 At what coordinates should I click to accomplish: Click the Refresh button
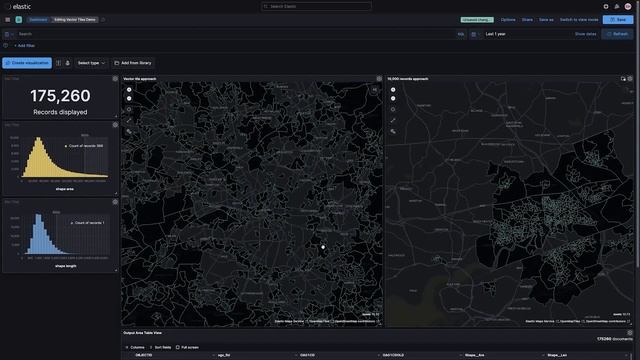pyautogui.click(x=617, y=34)
